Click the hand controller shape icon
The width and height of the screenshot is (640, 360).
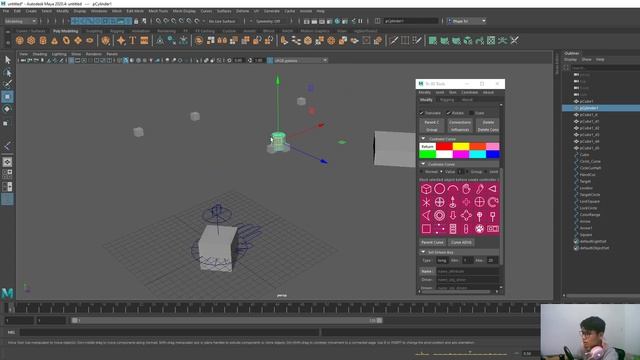(x=466, y=189)
